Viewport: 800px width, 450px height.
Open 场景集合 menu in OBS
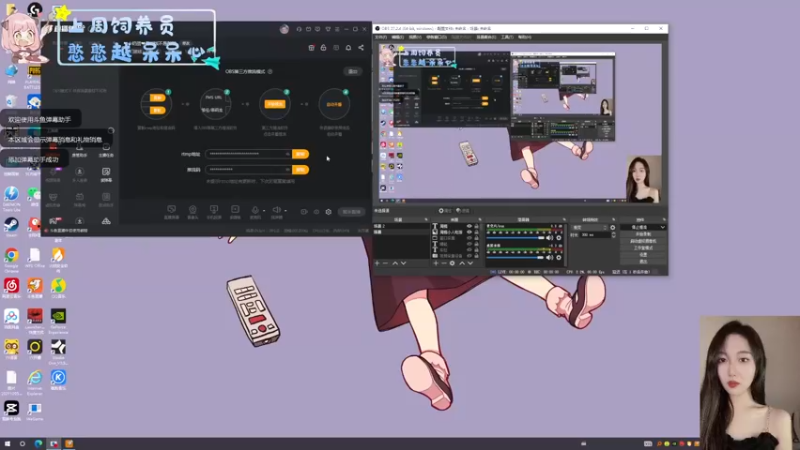click(486, 37)
